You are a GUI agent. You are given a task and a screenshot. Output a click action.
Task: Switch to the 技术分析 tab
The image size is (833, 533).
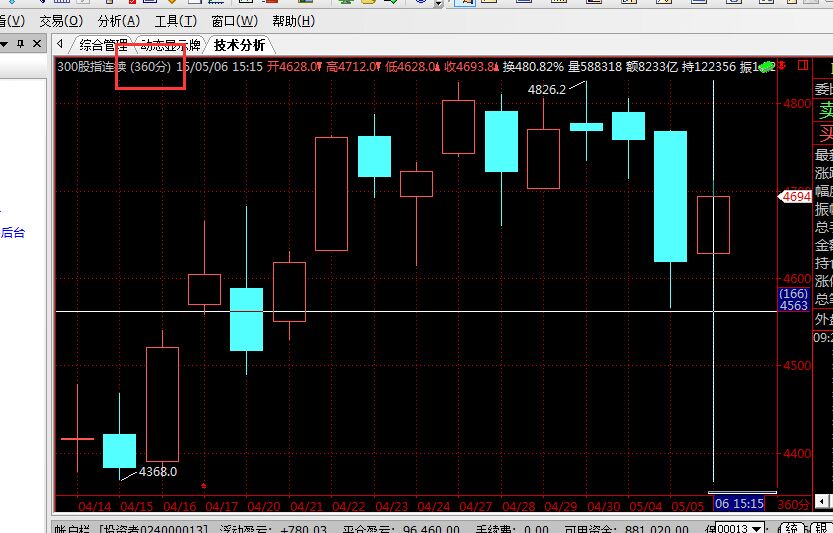coord(239,45)
